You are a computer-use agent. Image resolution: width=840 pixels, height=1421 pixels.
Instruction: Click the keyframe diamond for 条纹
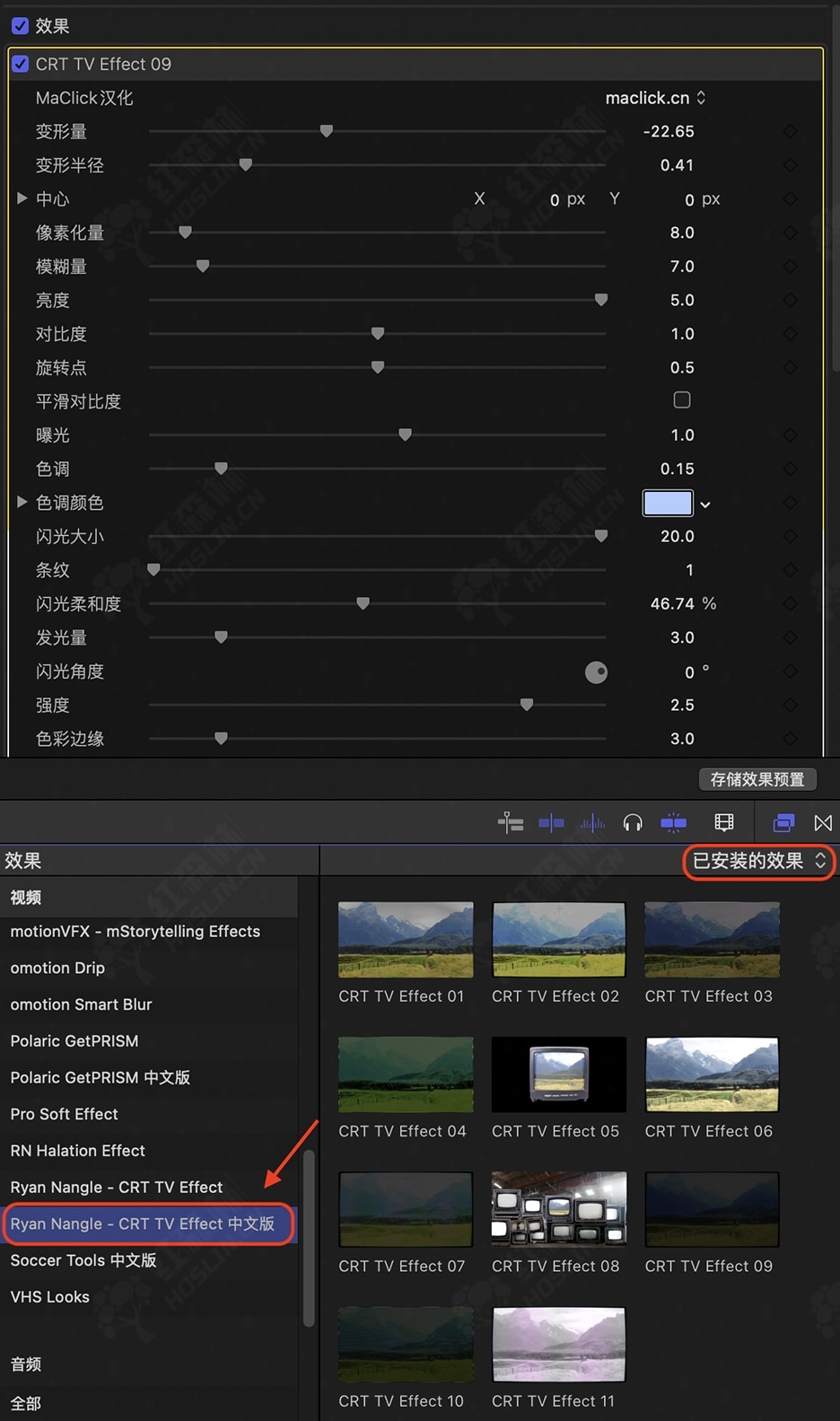click(x=790, y=570)
